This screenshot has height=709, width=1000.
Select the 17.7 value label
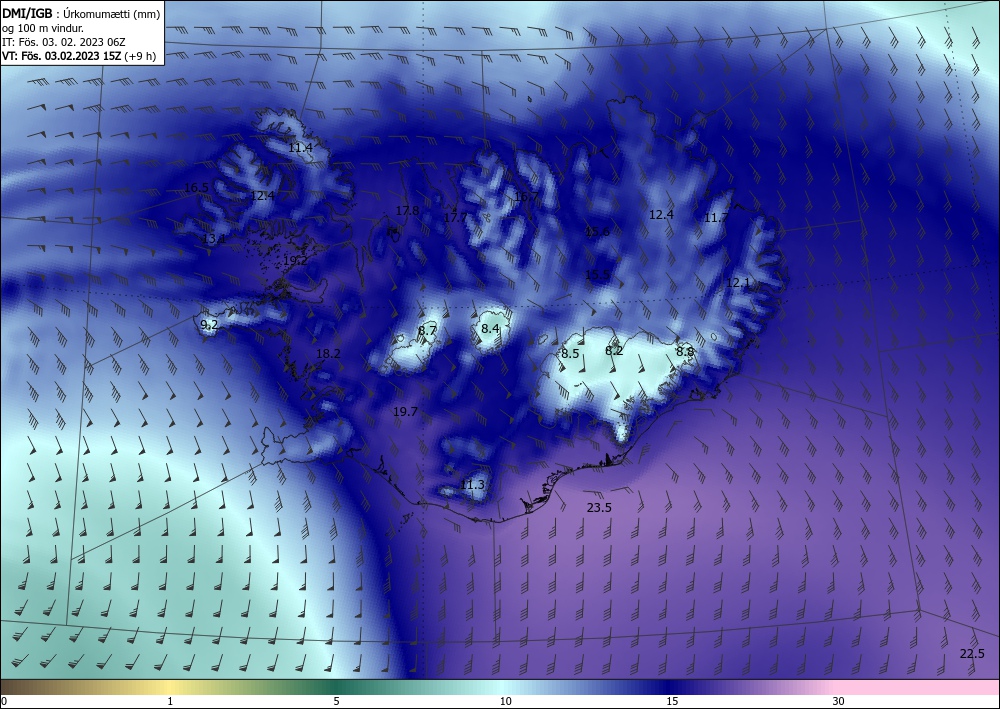455,217
